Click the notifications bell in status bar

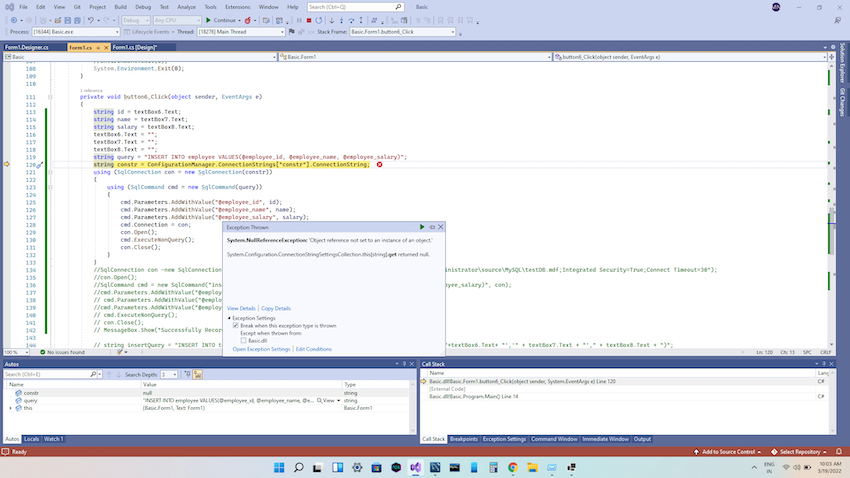tap(839, 451)
